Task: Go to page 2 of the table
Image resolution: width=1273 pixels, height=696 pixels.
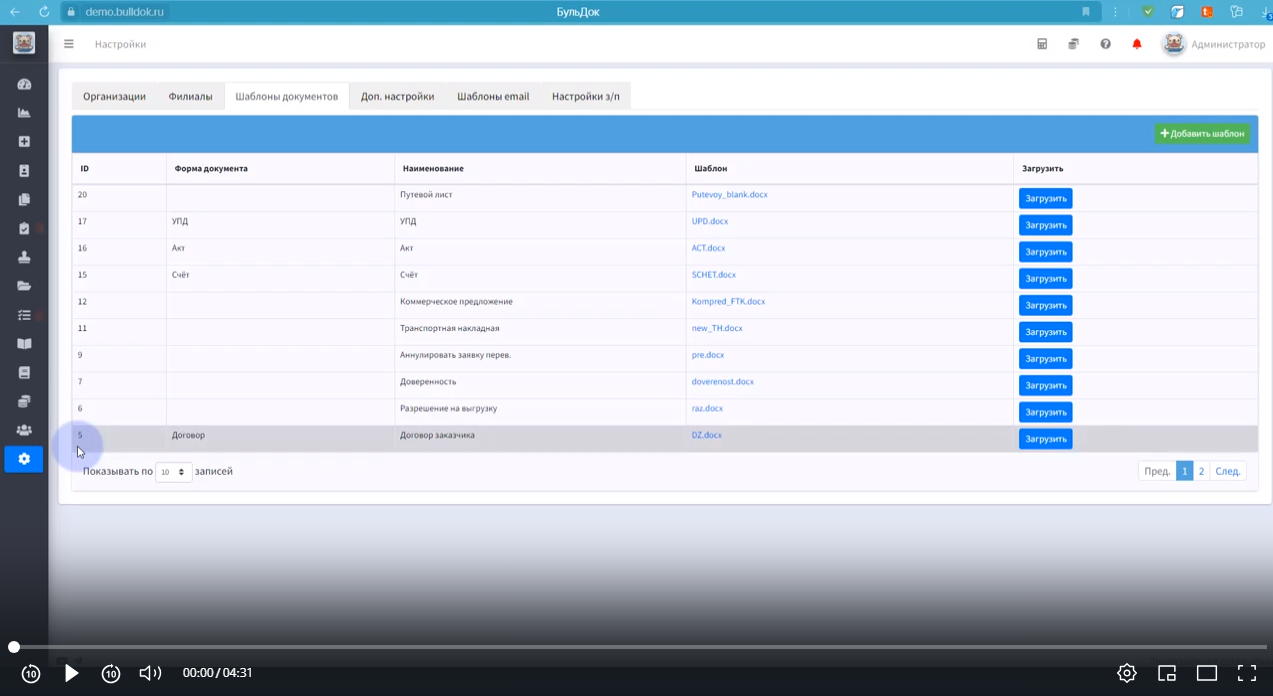Action: [1201, 471]
